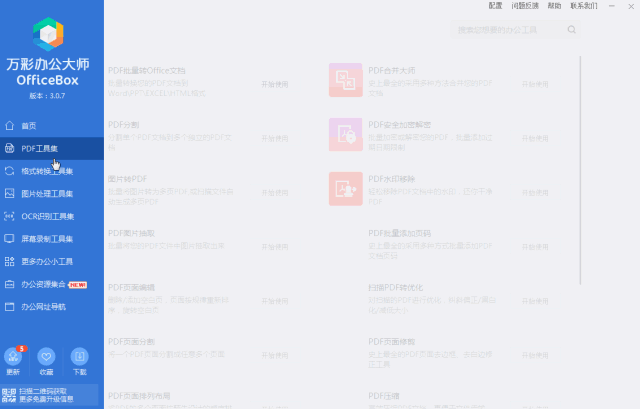Open the 图片处理工具集 section

click(x=52, y=193)
